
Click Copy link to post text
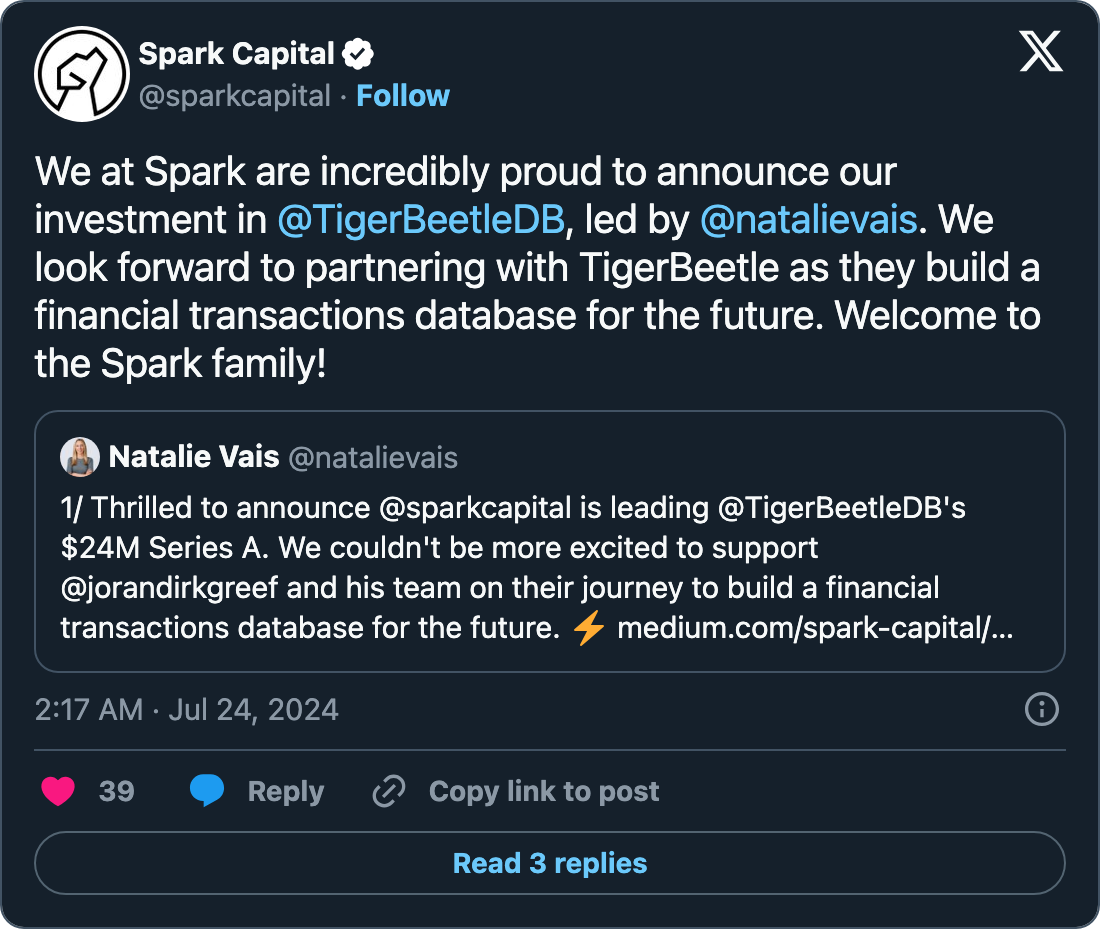tap(544, 792)
